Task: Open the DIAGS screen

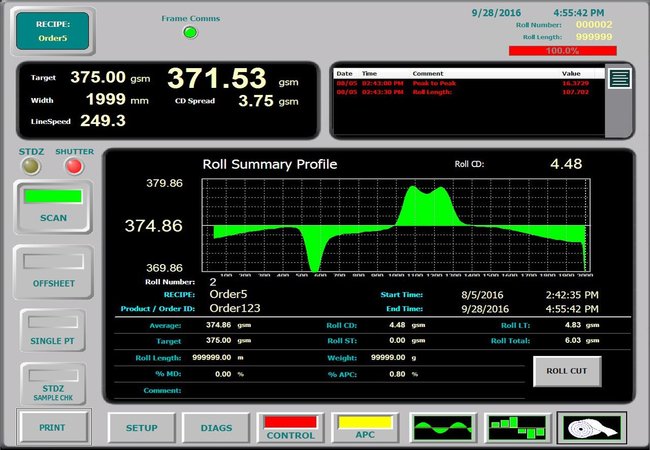Action: (216, 428)
